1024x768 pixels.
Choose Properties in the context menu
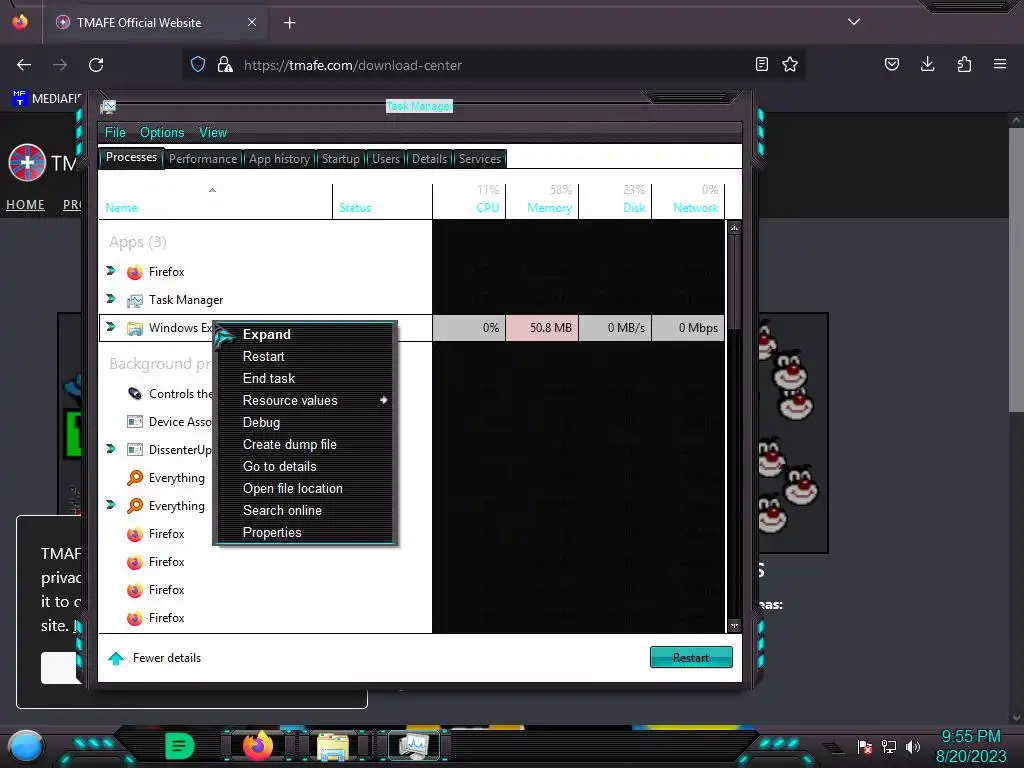(x=306, y=533)
